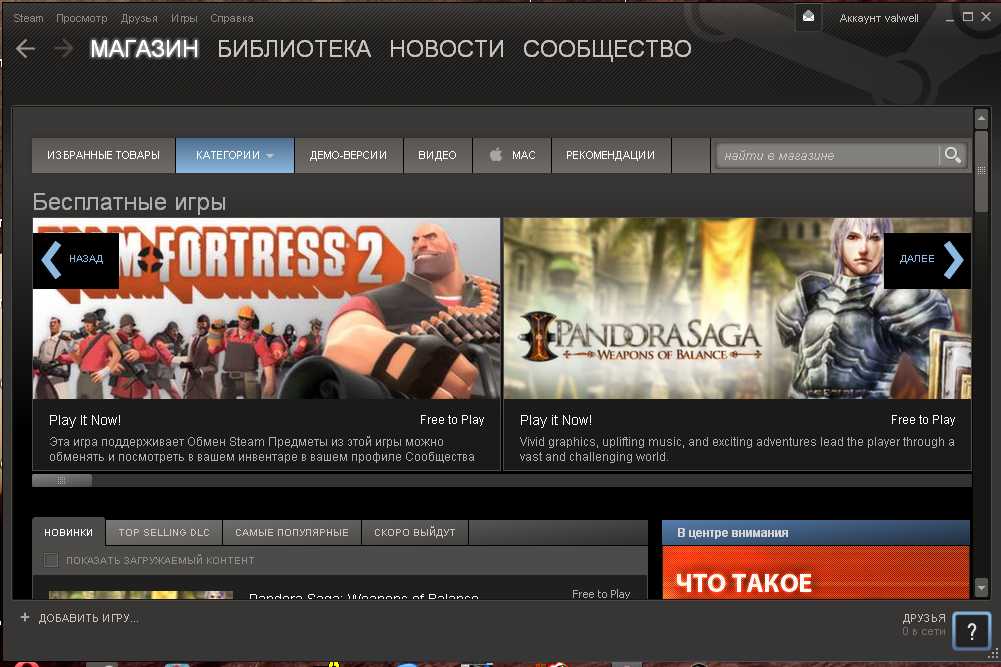Open the Pandora Saga banner image
This screenshot has height=667, width=1001.
pos(737,308)
